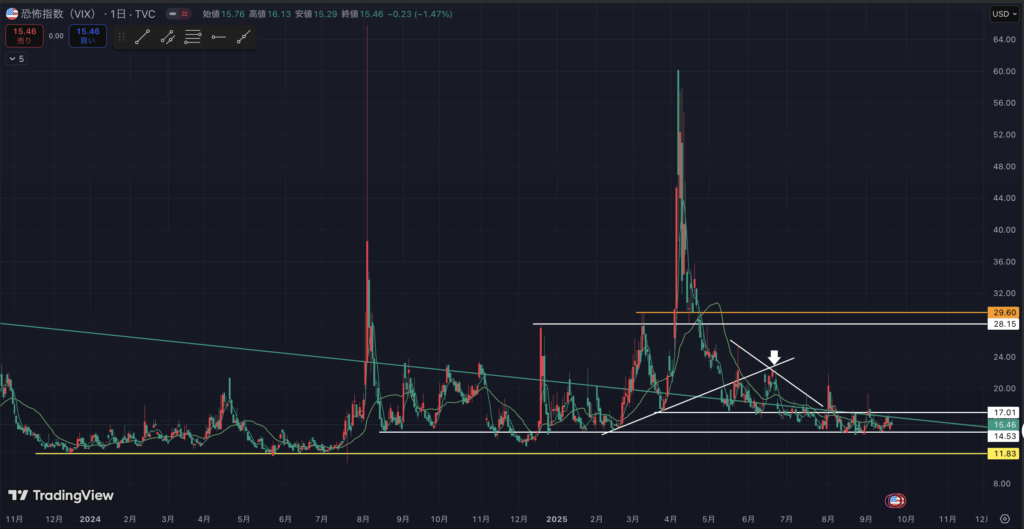
Task: Open chart settings gear in bottom-right corner
Action: 1004,519
